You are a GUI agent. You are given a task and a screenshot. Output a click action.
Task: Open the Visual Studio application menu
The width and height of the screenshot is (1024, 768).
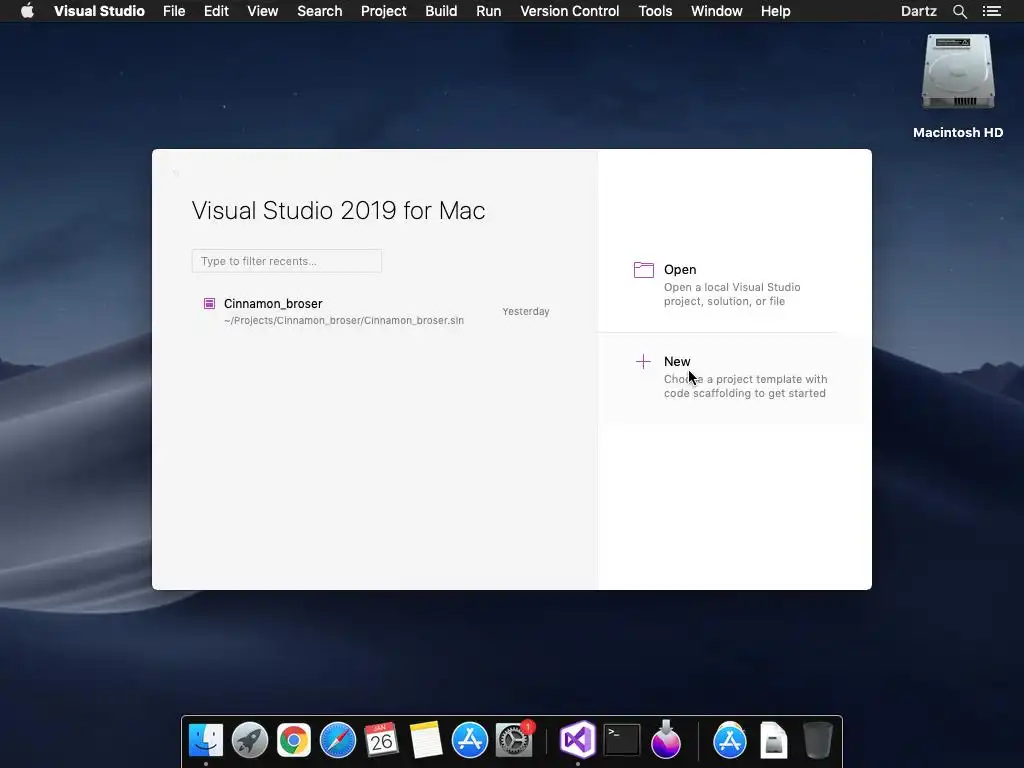[99, 11]
